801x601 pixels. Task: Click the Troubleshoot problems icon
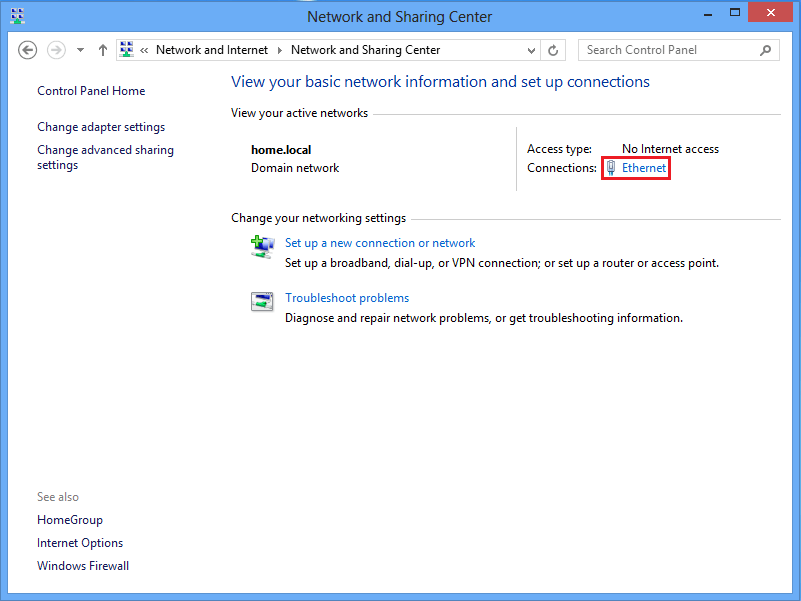click(x=262, y=302)
